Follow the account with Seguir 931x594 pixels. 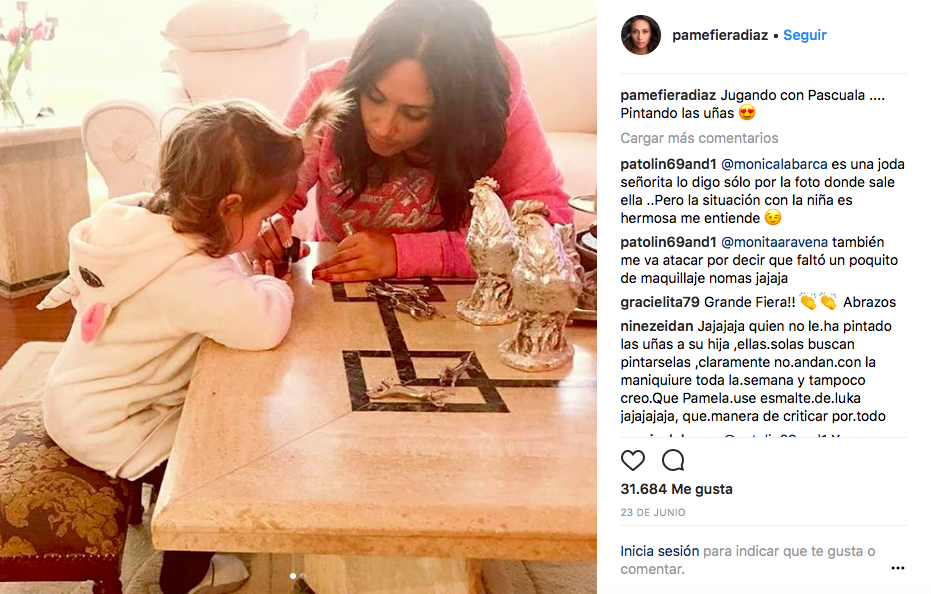tap(805, 35)
